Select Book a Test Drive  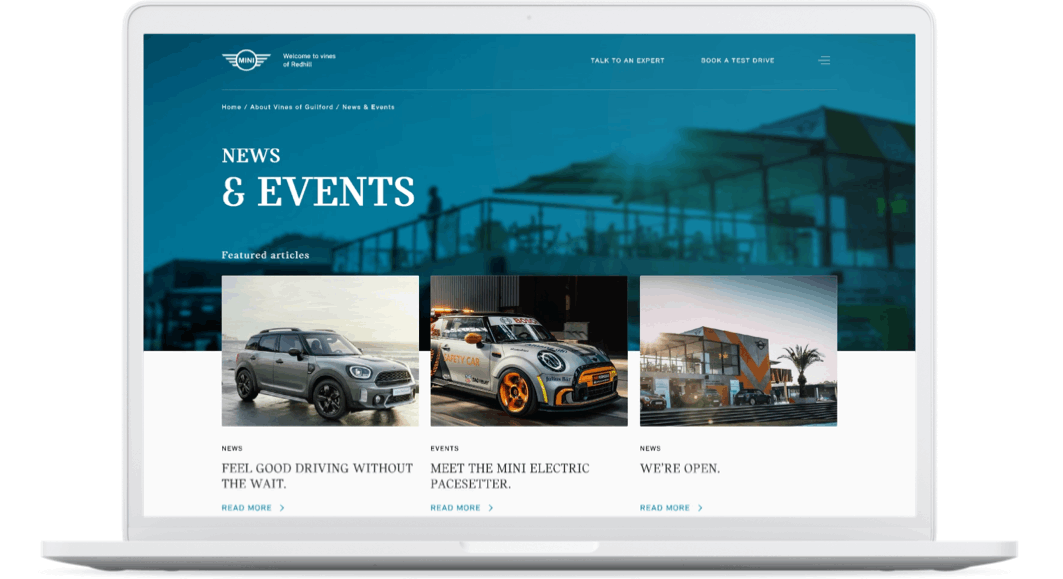738,60
